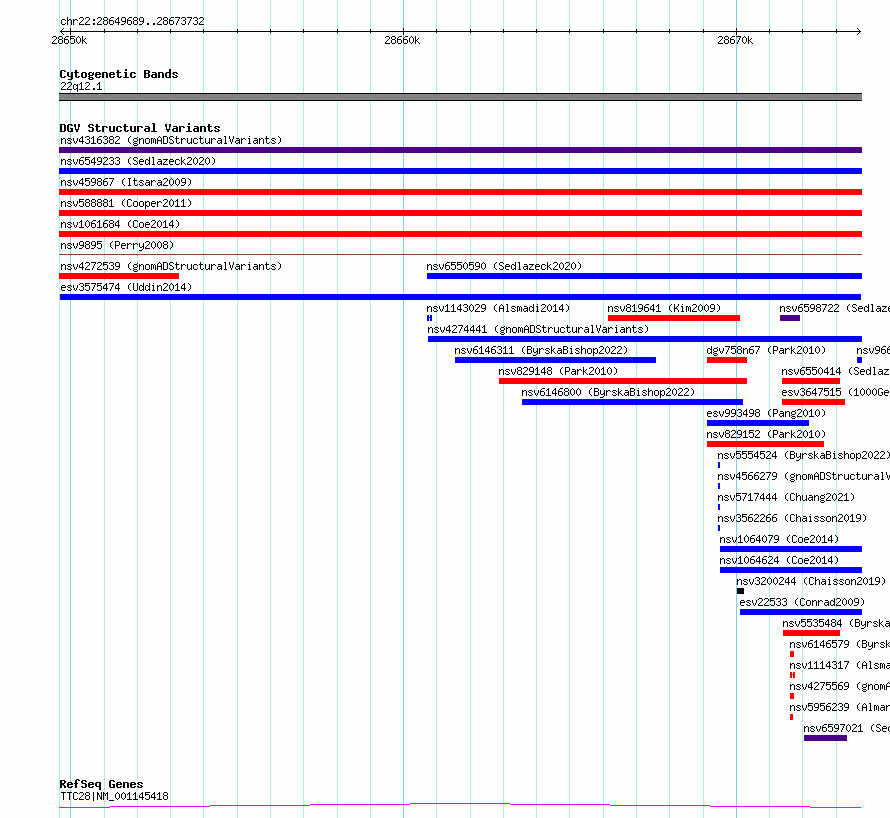
Task: Select the tiny nsv1143029 Alsmadi2014 marker
Action: tap(429, 318)
